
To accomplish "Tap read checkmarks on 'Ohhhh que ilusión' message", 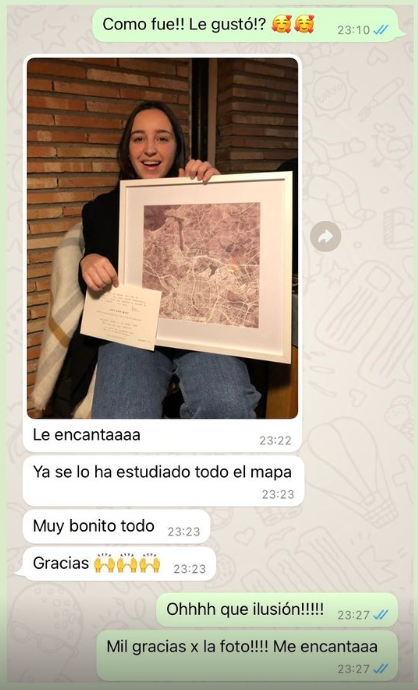I will (381, 615).
